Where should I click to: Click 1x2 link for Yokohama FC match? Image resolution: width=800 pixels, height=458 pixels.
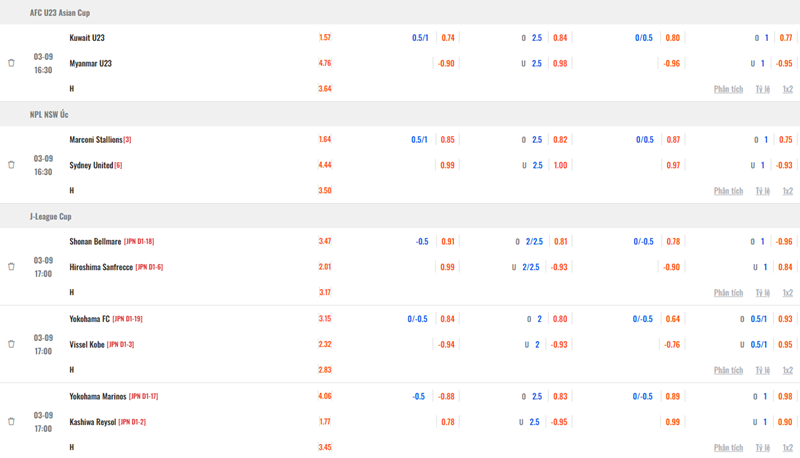[x=788, y=370]
